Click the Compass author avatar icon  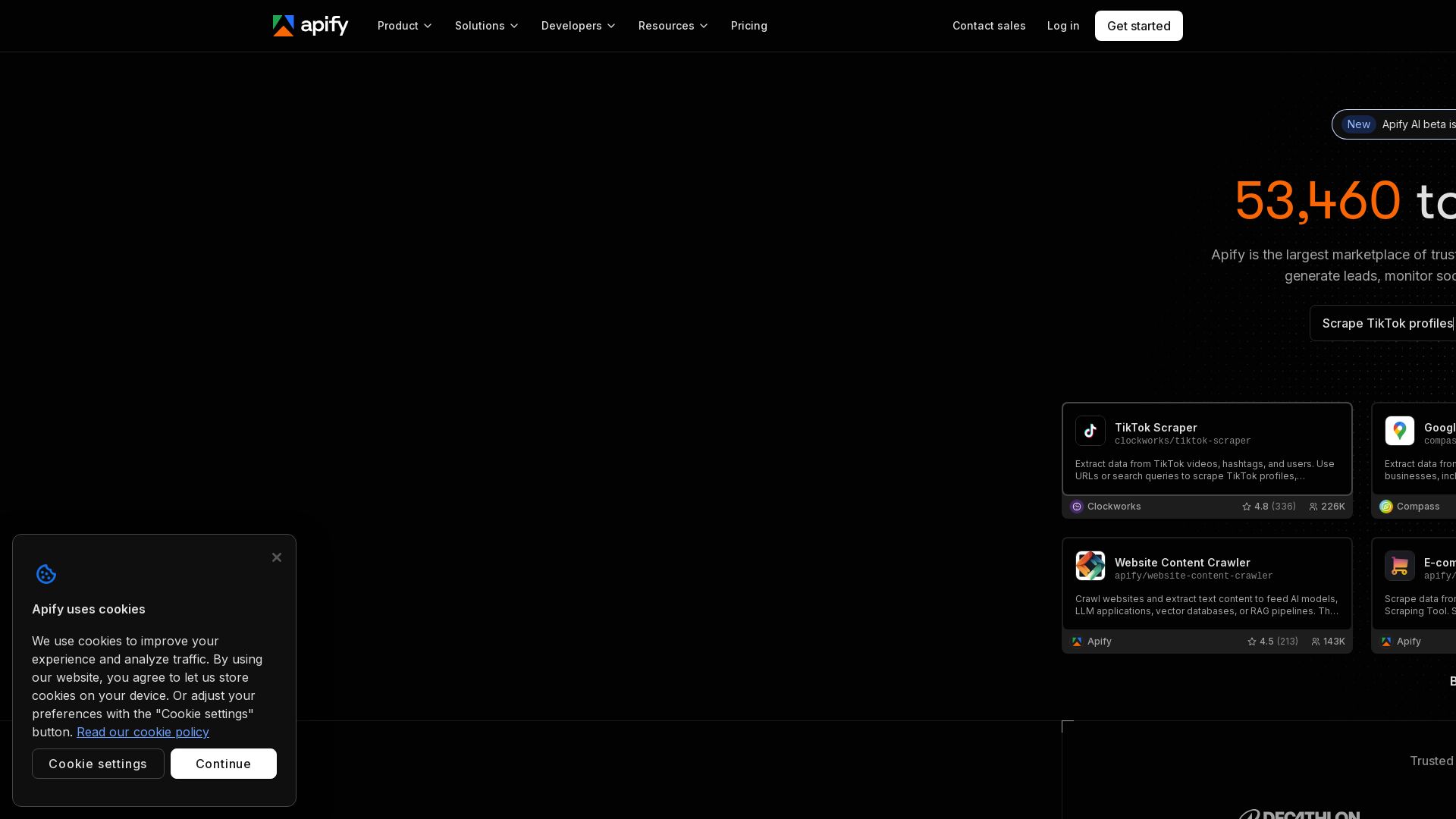pyautogui.click(x=1386, y=507)
